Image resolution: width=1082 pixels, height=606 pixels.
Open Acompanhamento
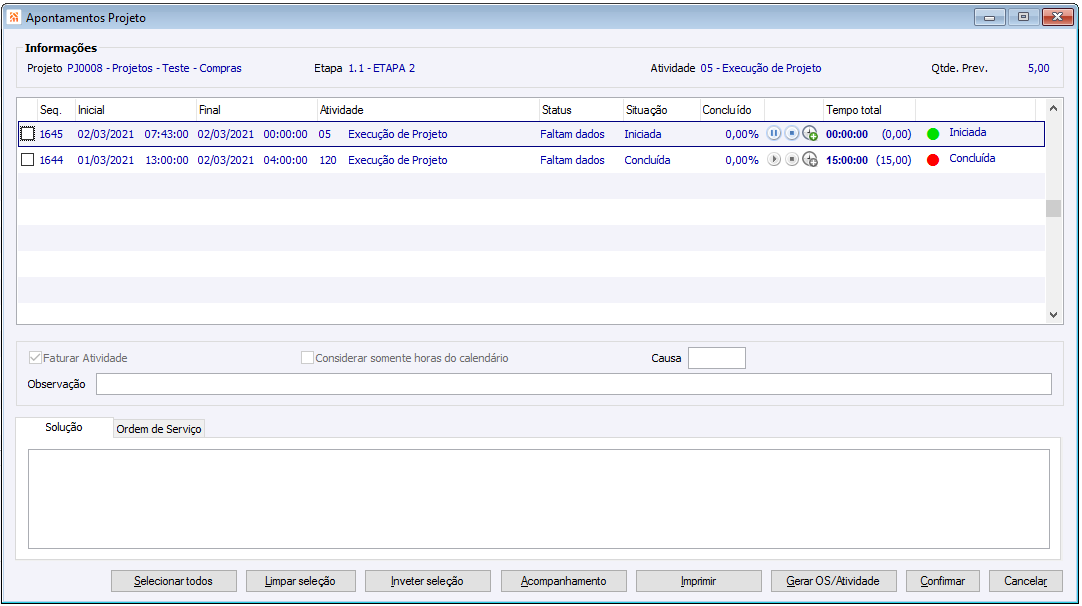point(563,581)
